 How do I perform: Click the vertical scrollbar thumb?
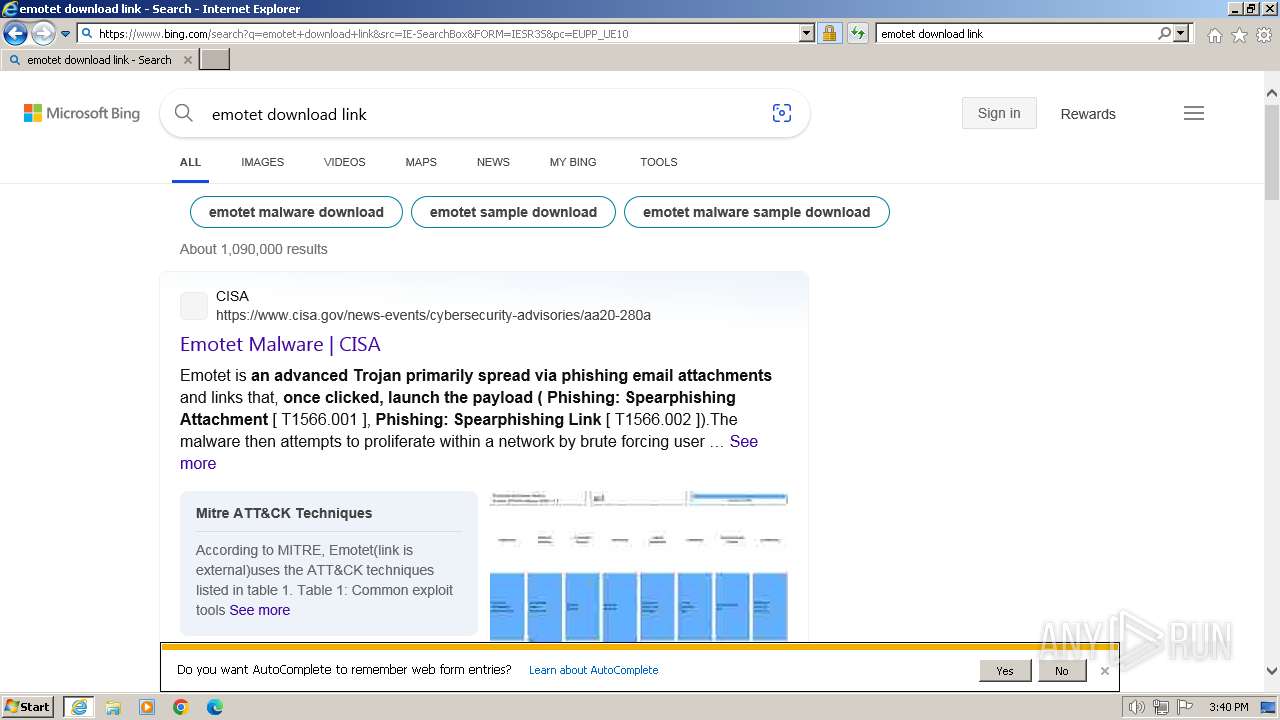1272,150
